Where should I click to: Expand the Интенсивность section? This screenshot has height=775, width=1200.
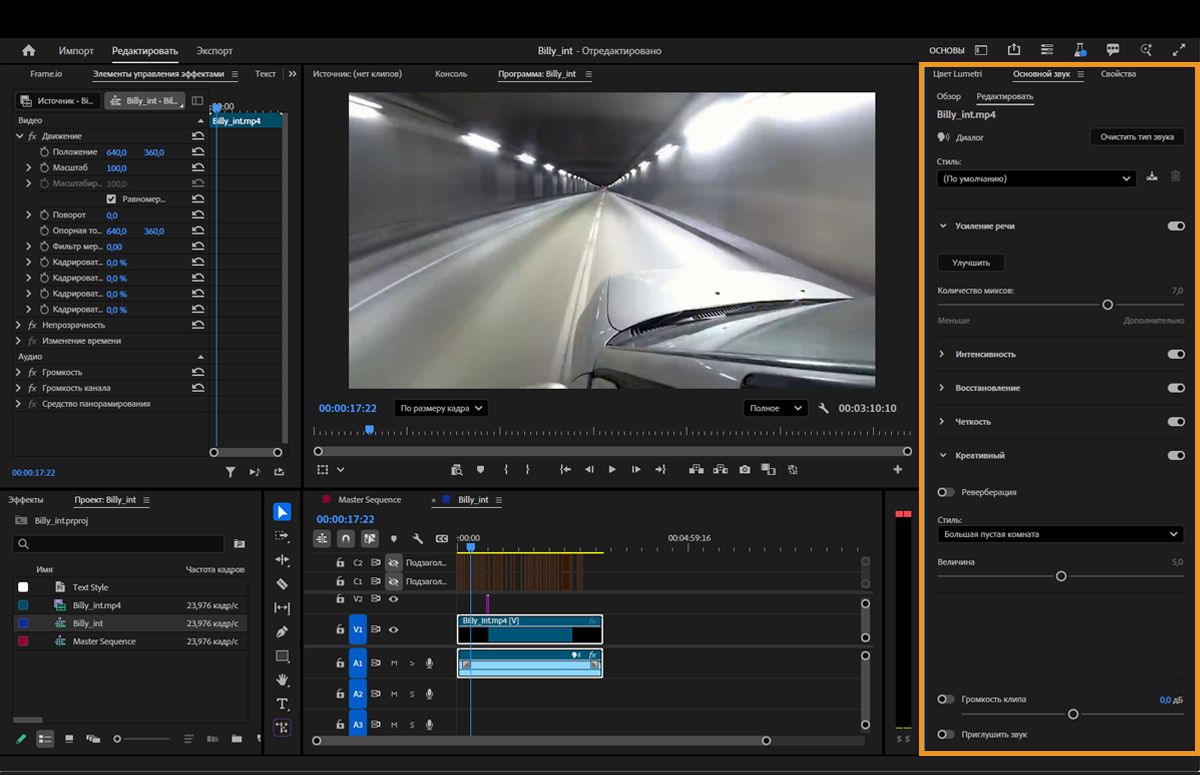tap(941, 353)
